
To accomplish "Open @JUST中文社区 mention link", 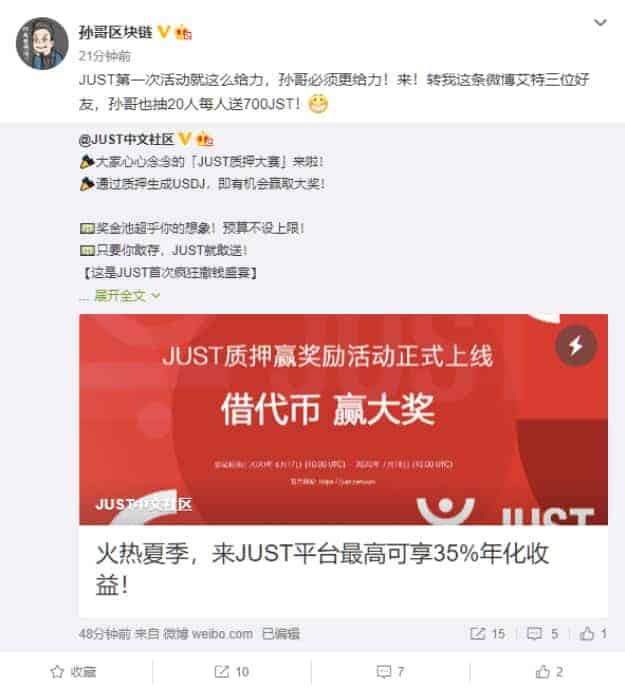I will pos(127,139).
